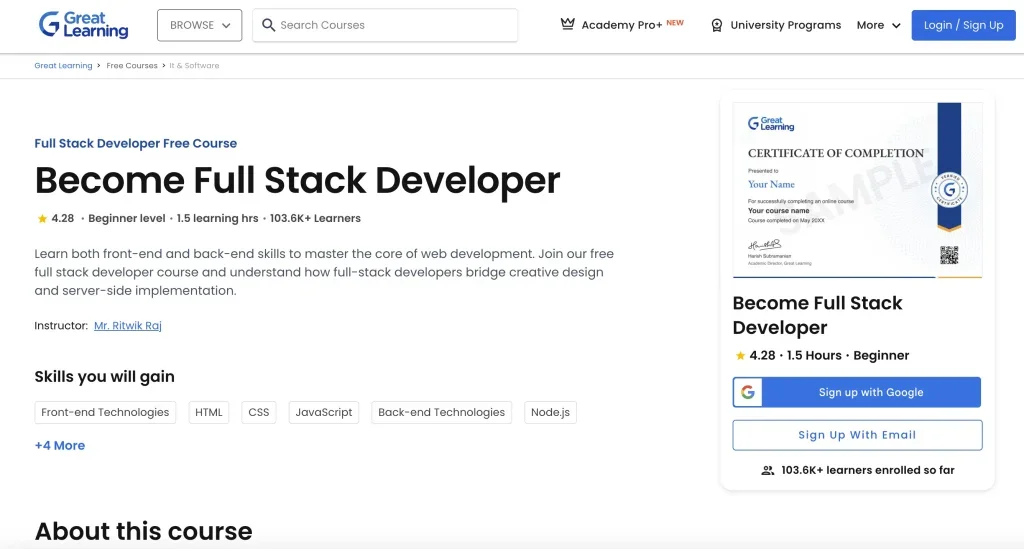Viewport: 1024px width, 549px height.
Task: Expand +4 More skills
Action: [x=59, y=445]
